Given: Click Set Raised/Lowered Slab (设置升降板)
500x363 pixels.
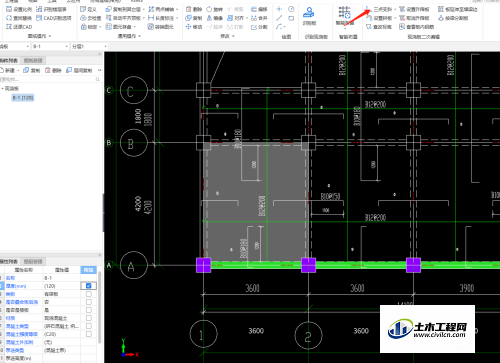Looking at the screenshot, I should (414, 9).
